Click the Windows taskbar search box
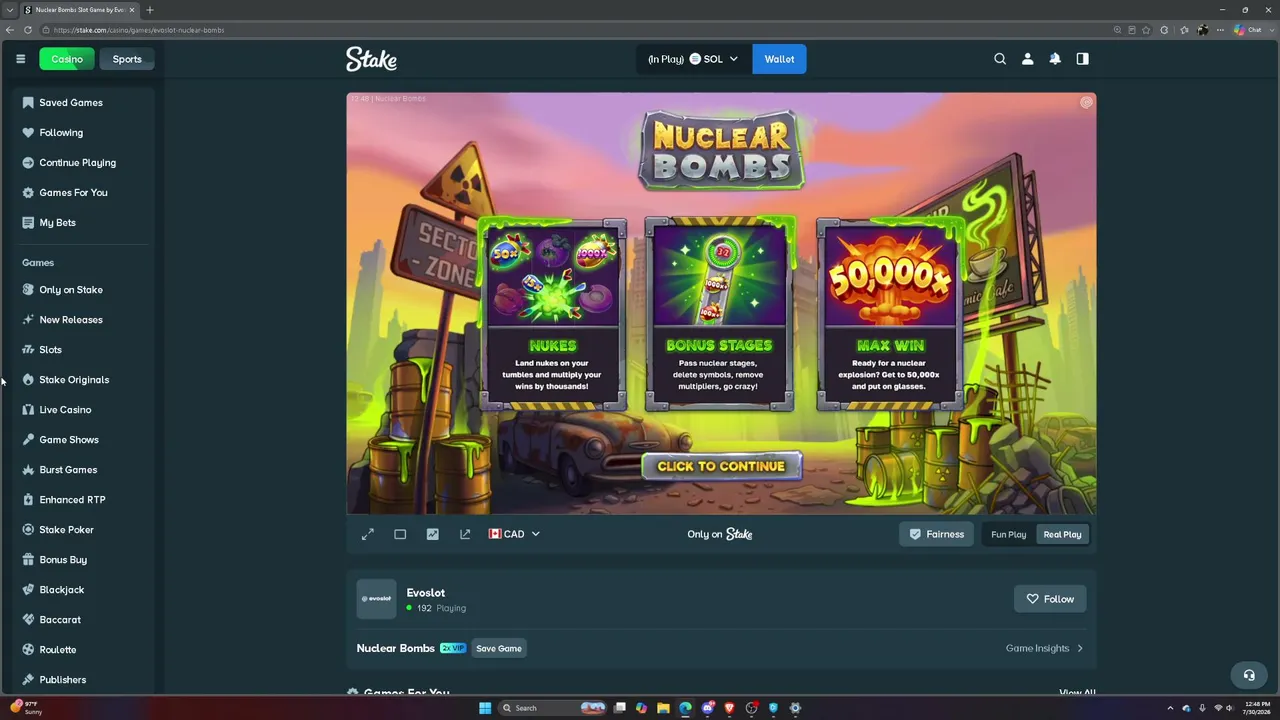This screenshot has width=1280, height=720. pos(553,708)
